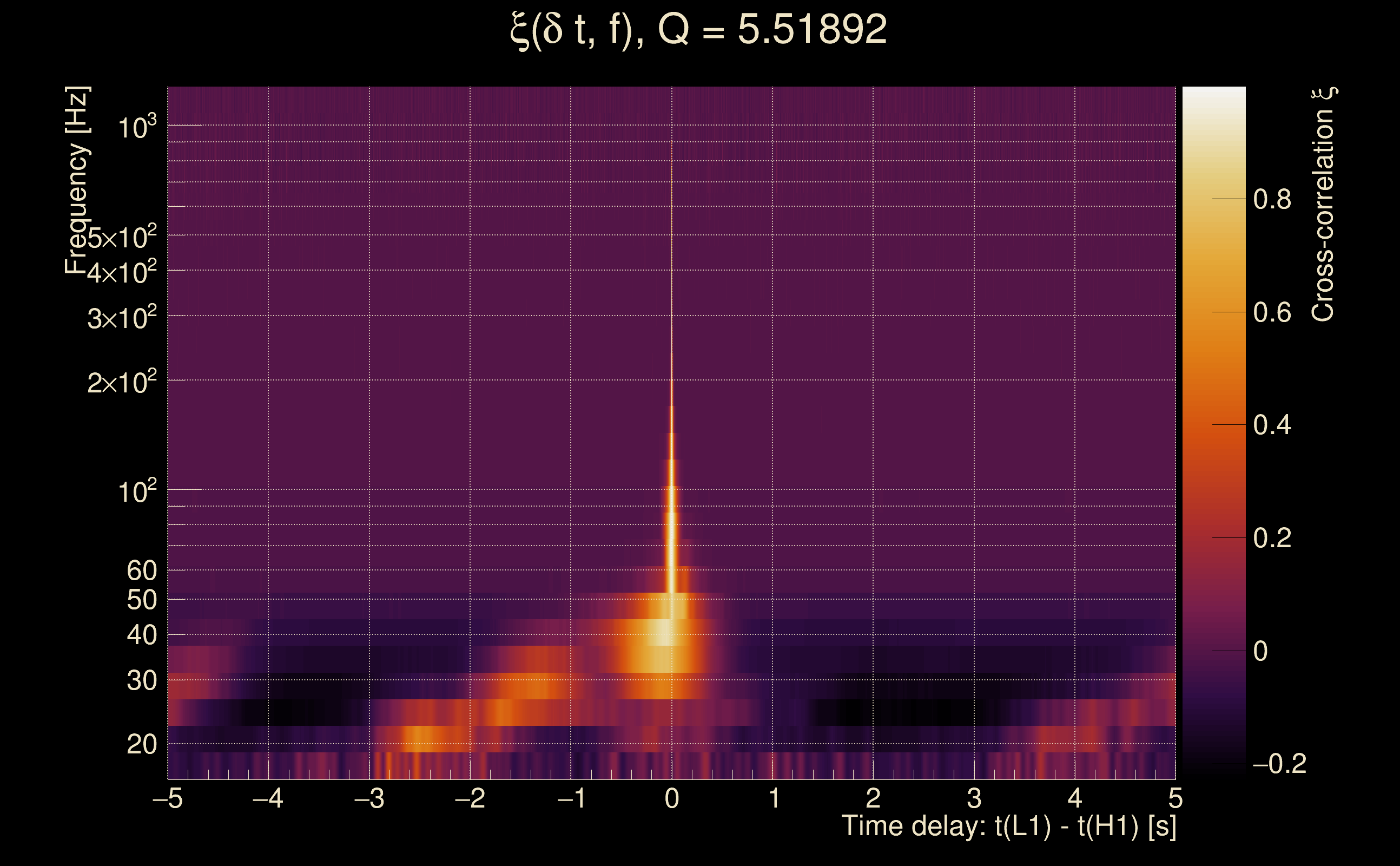Click the 0.8 label on the colorbar

[x=1272, y=200]
